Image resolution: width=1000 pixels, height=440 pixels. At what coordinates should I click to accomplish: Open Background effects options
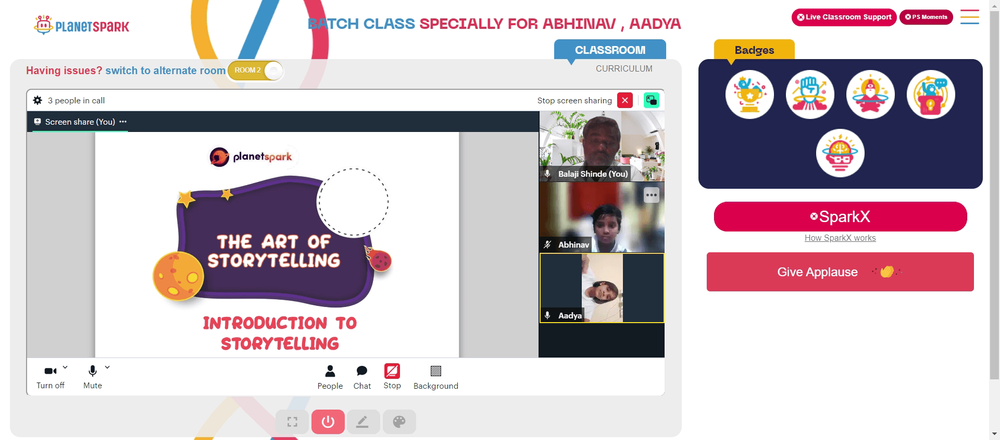tap(436, 377)
